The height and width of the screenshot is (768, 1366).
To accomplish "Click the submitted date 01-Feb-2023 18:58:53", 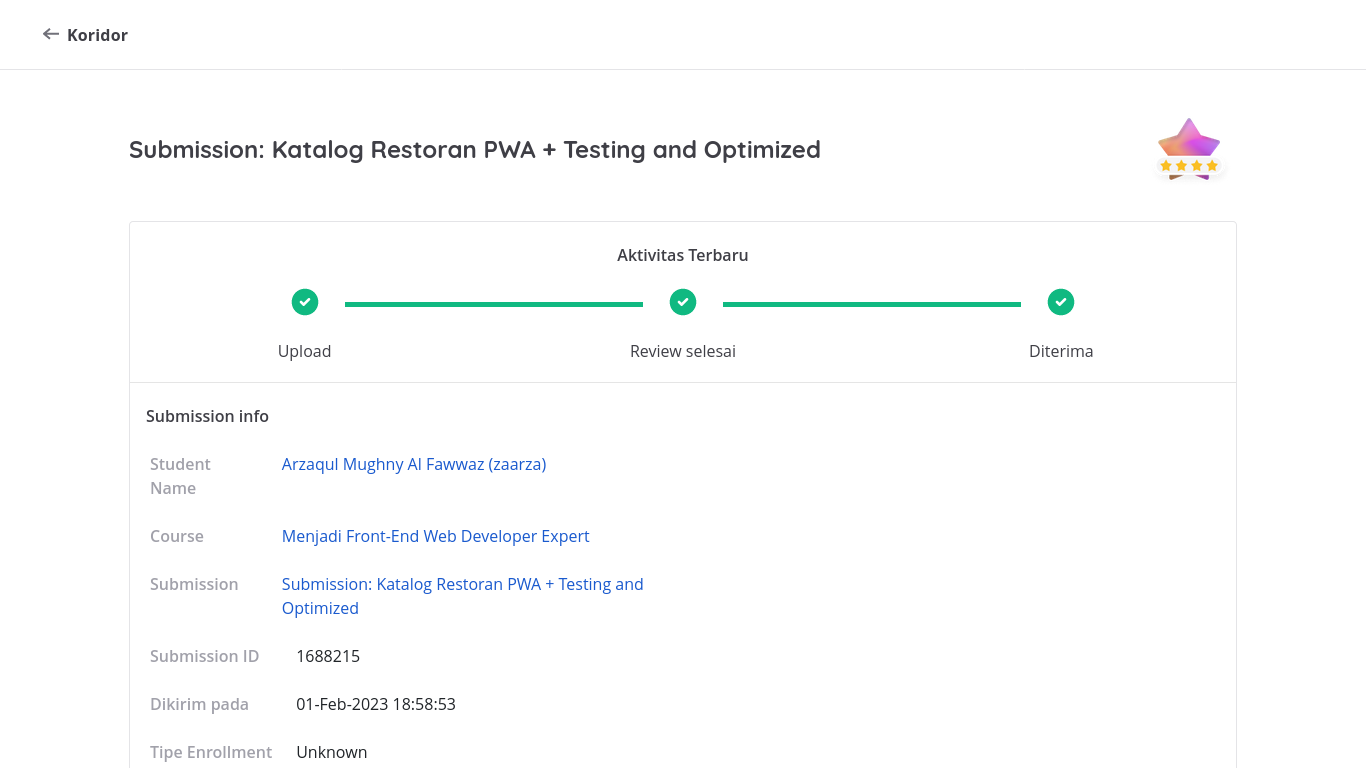I will coord(376,704).
